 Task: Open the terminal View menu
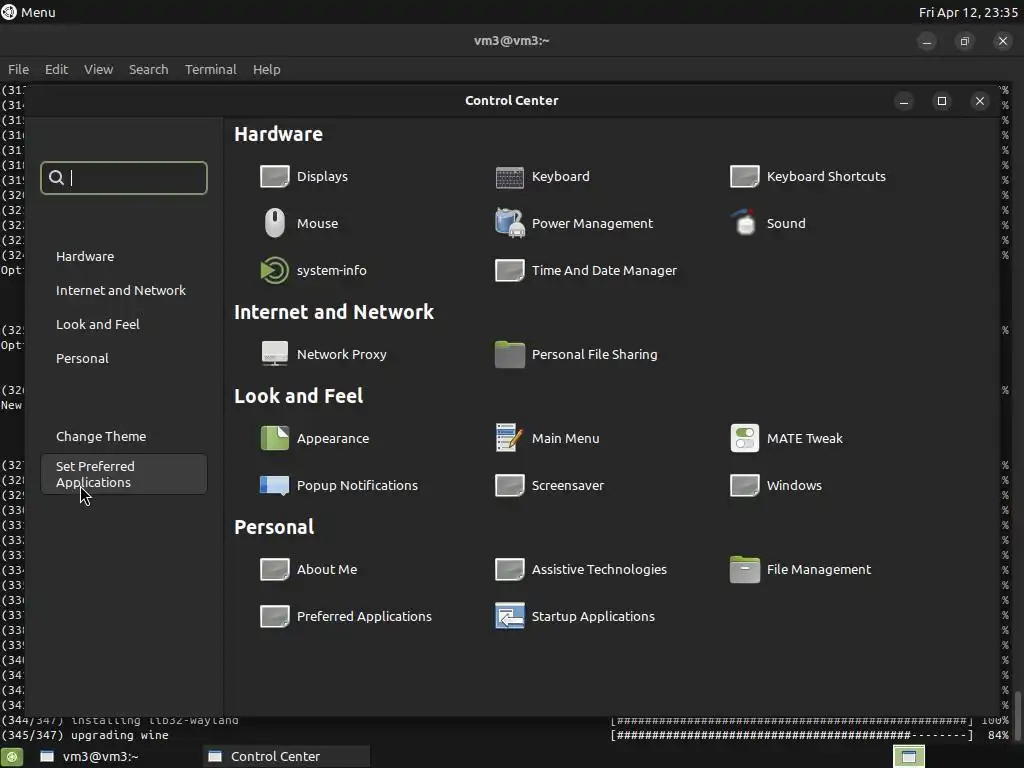(x=99, y=69)
